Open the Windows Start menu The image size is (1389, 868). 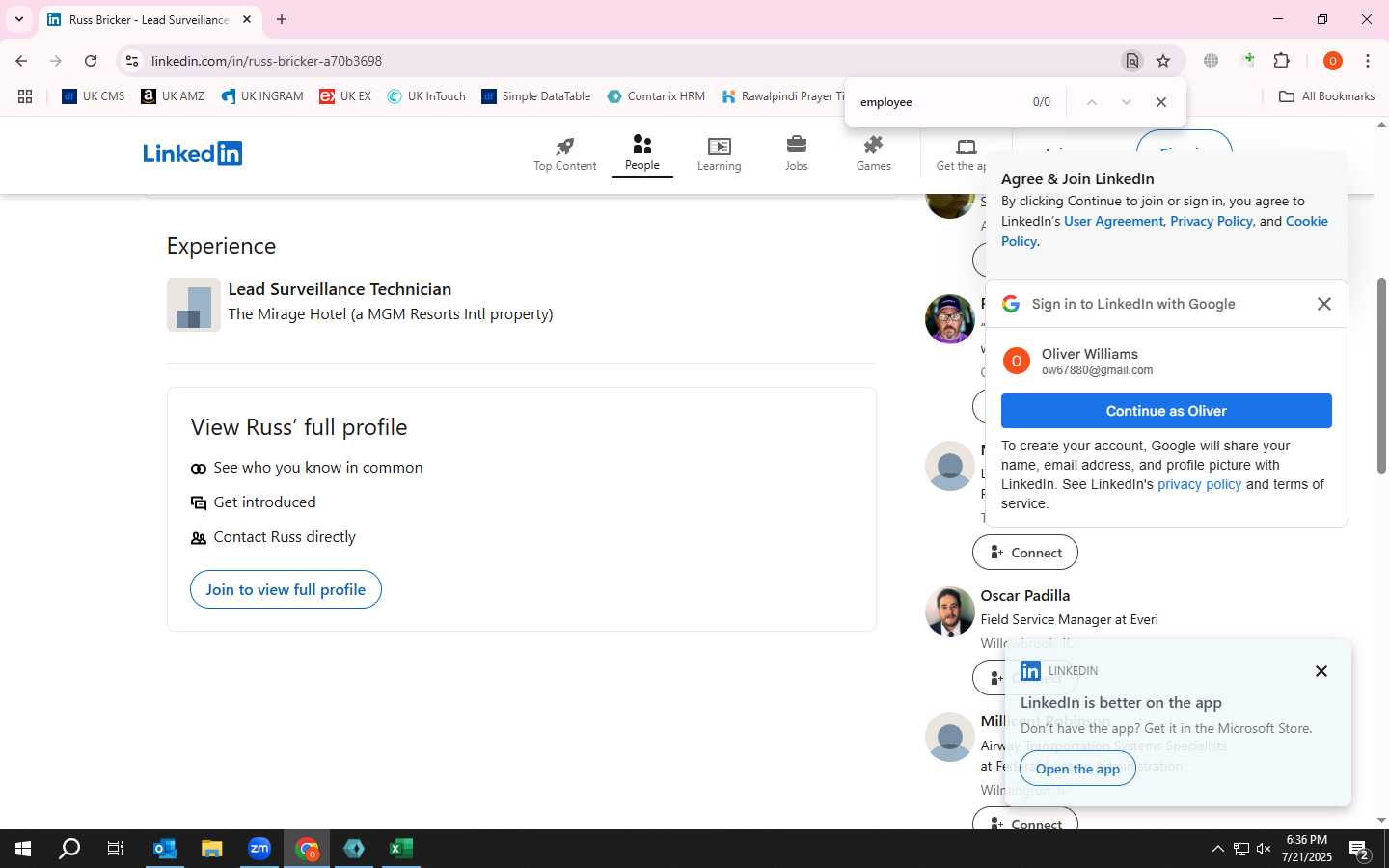(x=23, y=849)
